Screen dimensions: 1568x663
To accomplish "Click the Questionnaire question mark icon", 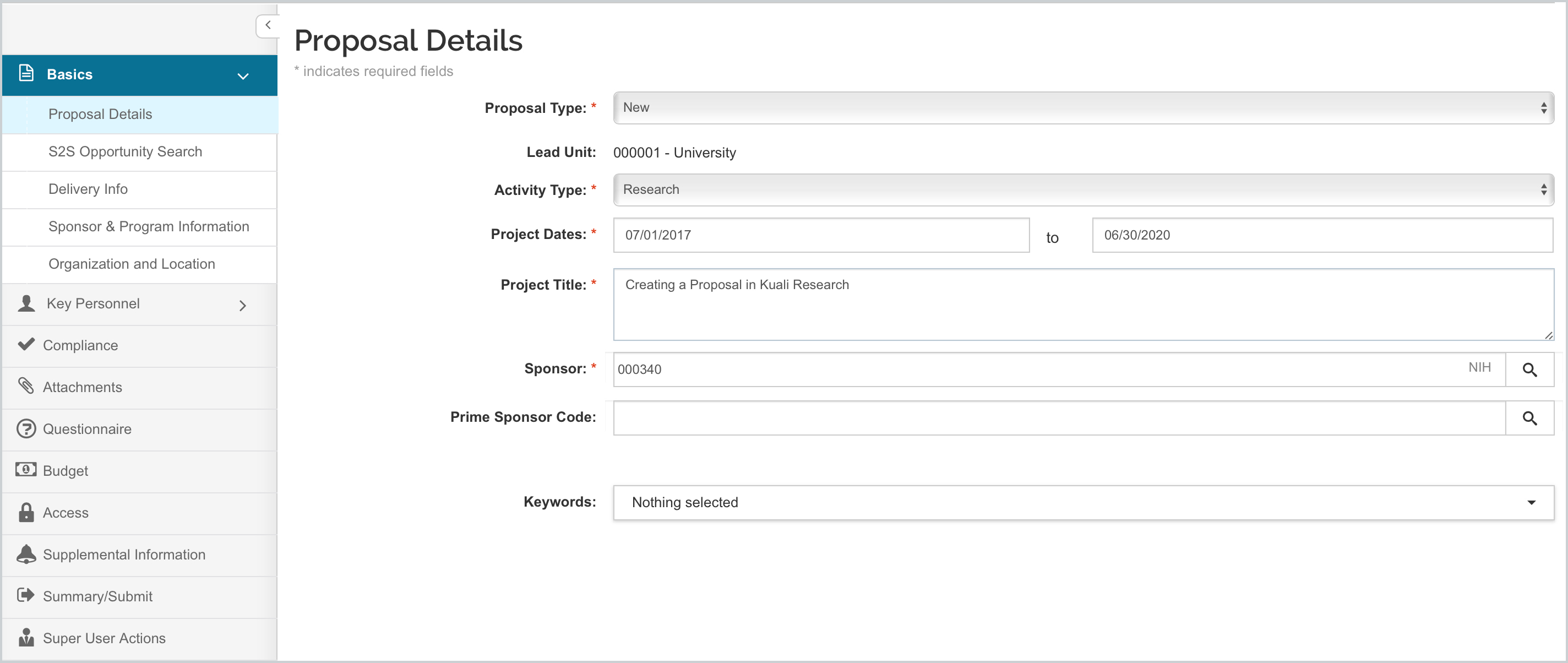I will (26, 428).
